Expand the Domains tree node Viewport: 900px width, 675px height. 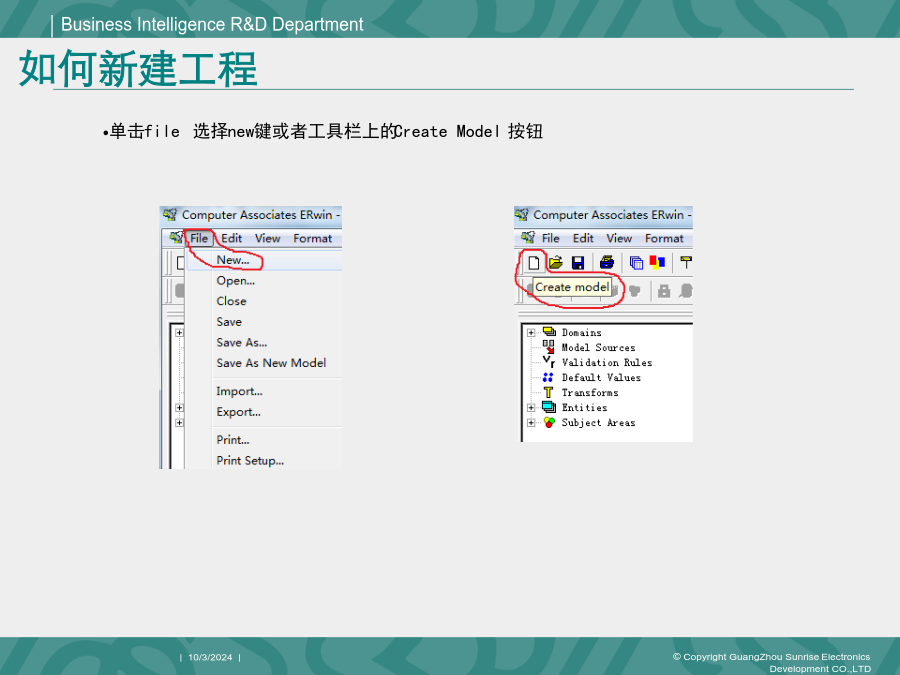(531, 332)
